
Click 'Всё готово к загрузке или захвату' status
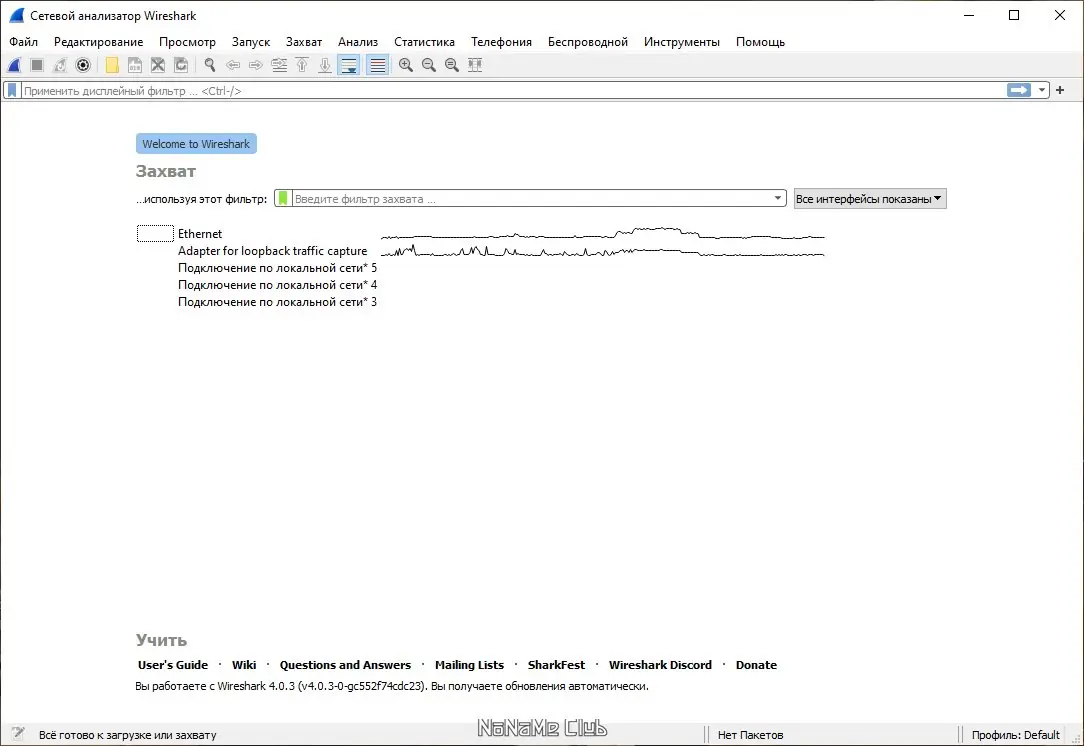(x=127, y=735)
